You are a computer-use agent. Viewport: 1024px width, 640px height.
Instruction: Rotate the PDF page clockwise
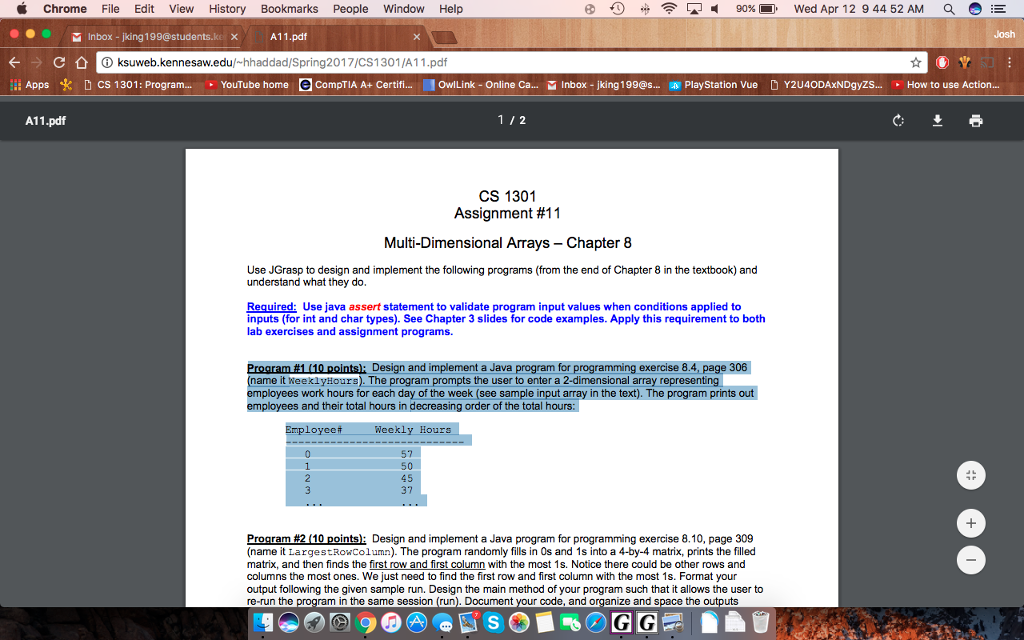pos(897,119)
